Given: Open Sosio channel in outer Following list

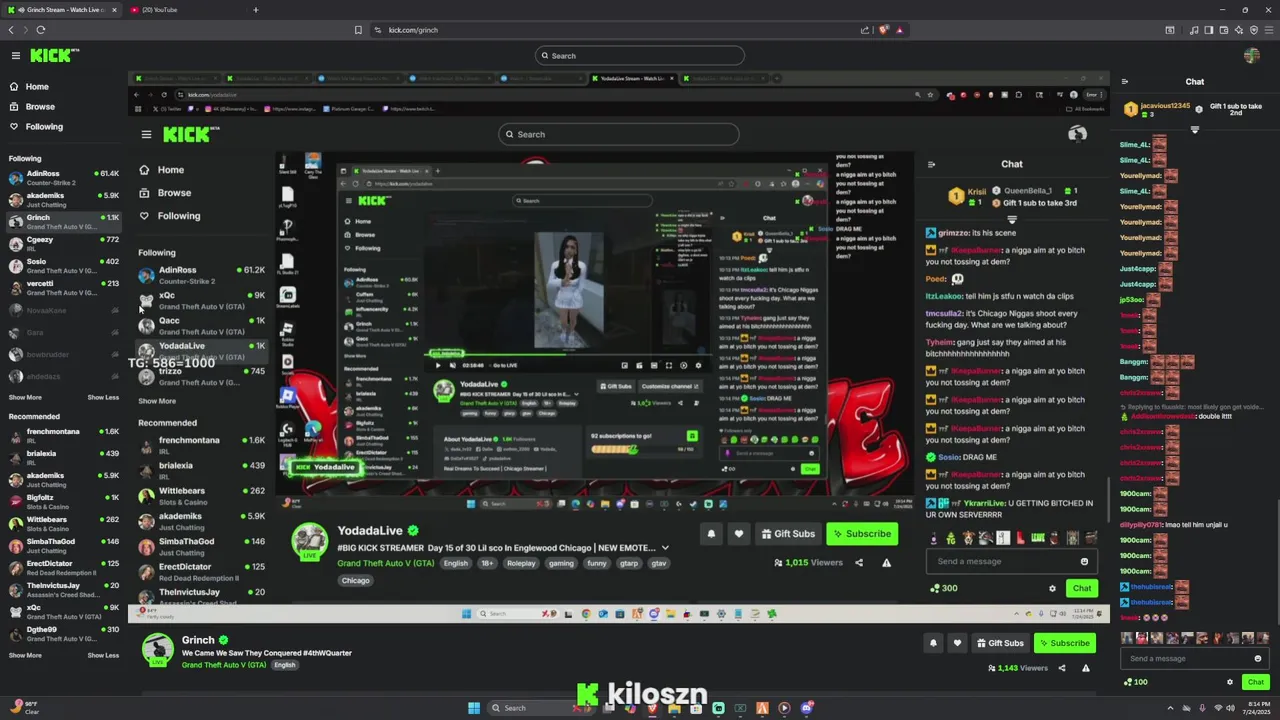Looking at the screenshot, I should click(62, 266).
